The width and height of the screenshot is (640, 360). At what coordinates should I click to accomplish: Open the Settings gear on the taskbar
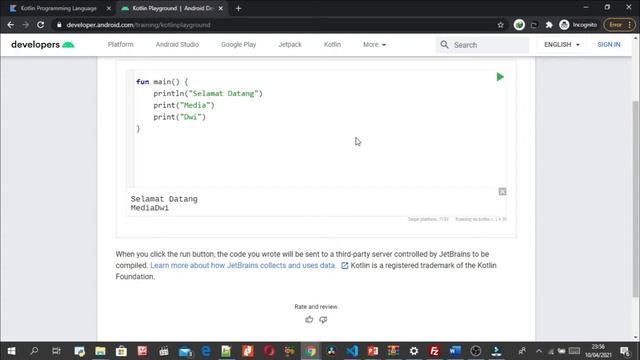tap(414, 351)
